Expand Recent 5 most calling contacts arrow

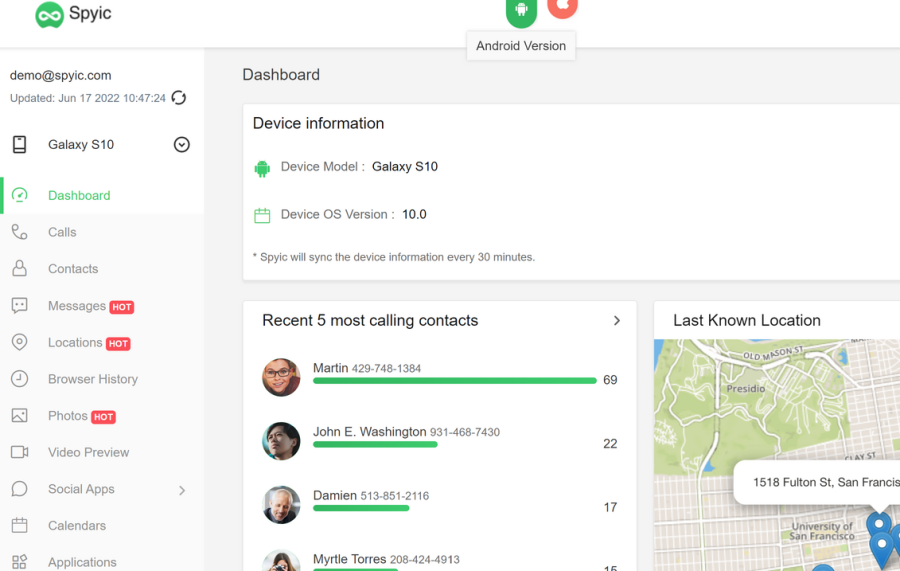click(616, 321)
